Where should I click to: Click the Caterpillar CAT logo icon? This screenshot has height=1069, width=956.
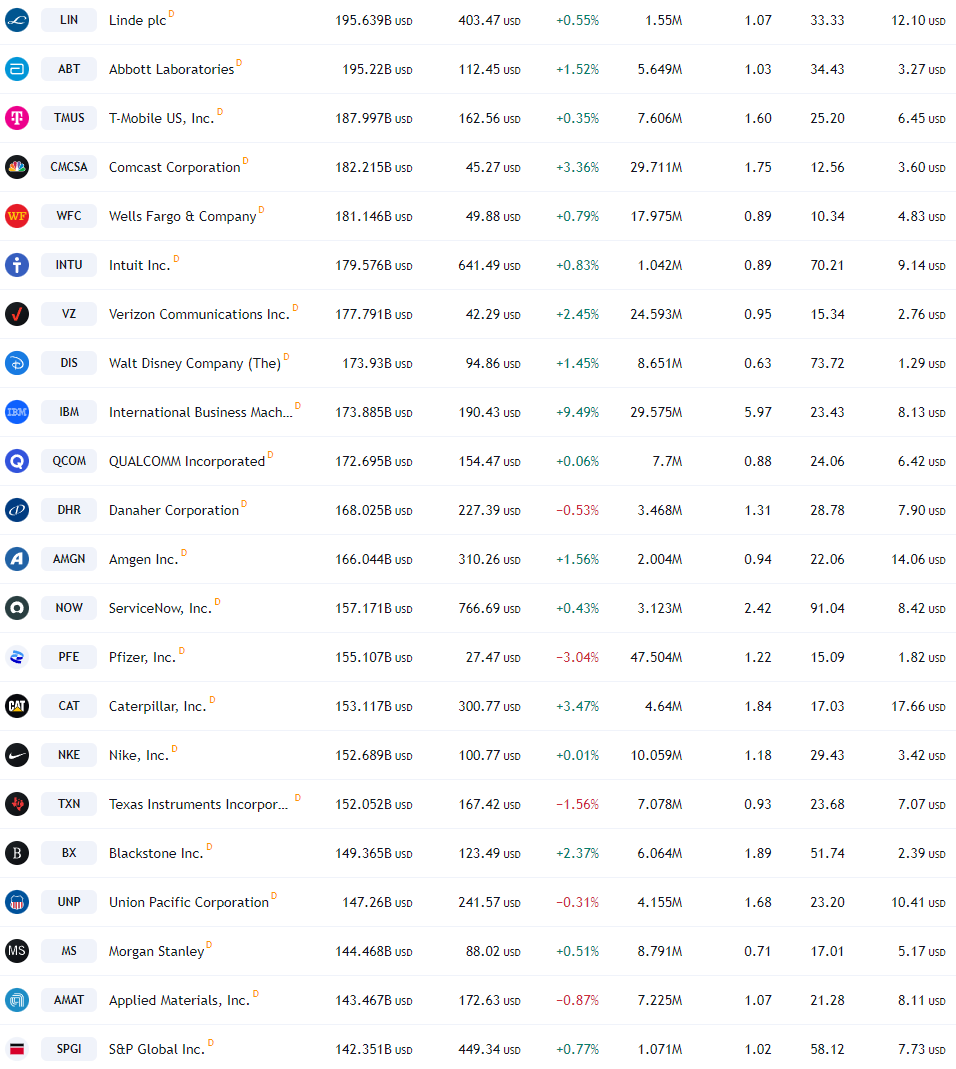17,706
